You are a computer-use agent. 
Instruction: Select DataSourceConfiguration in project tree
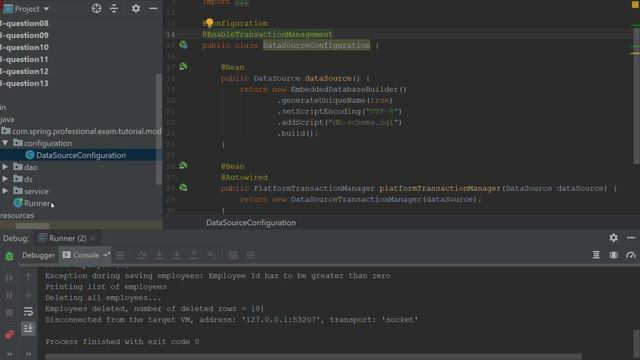(80, 155)
